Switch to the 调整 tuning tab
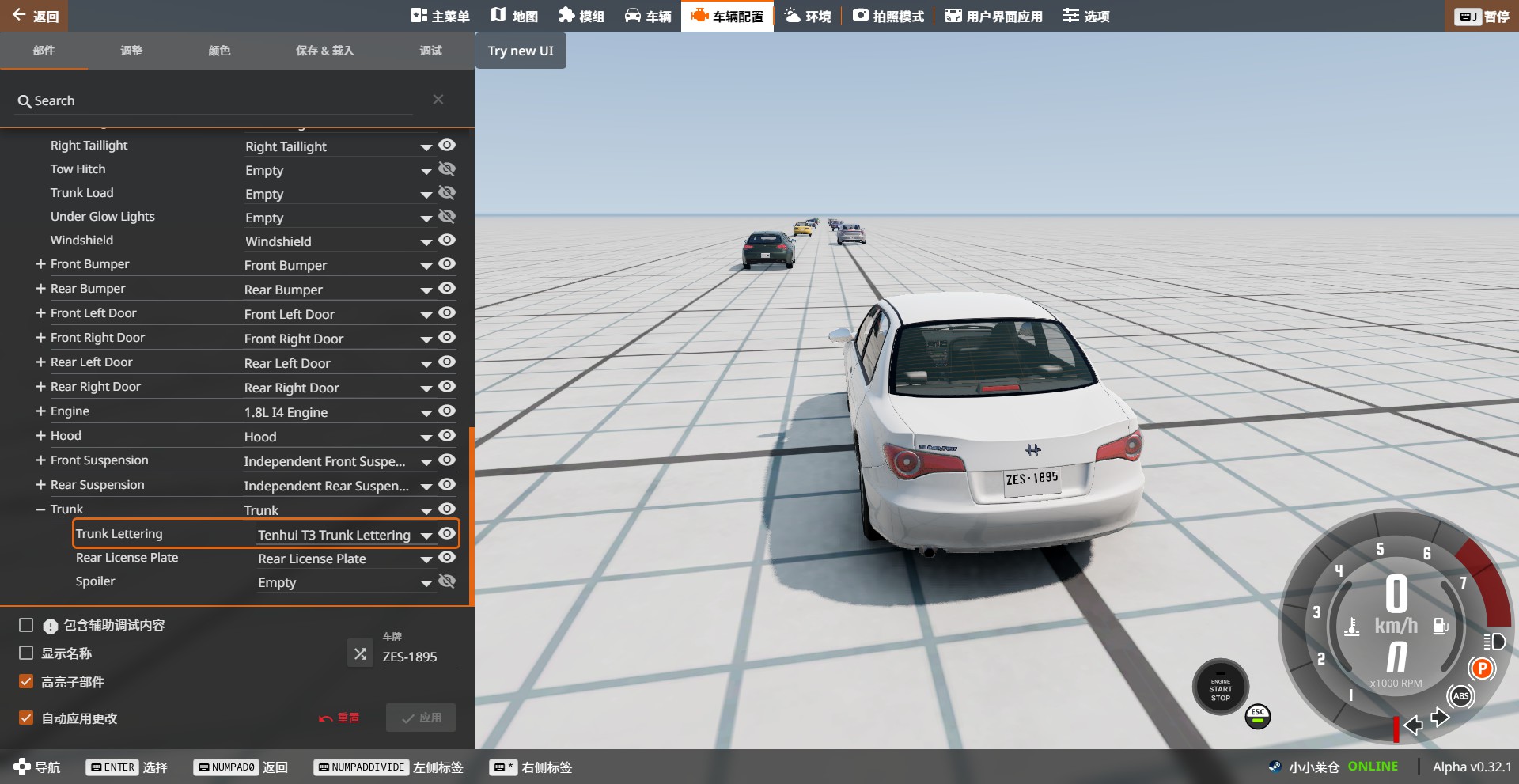Screen dimensions: 1519x784 (131, 51)
